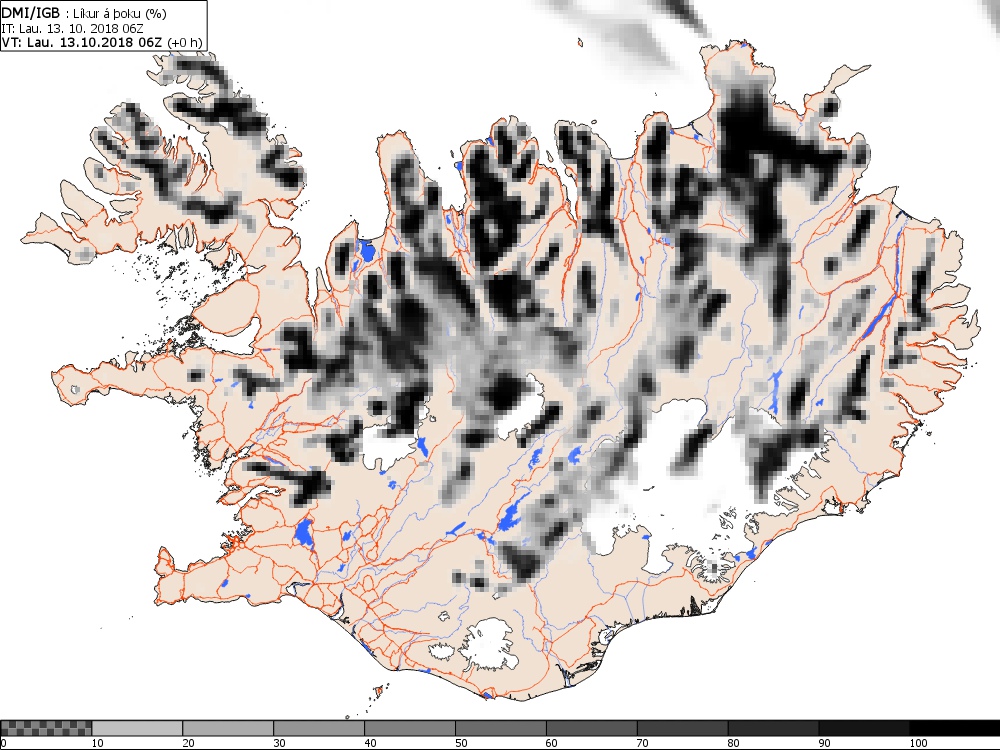The width and height of the screenshot is (1000, 750).
Task: Click the 80–90 percent legend swatch
Action: coord(774,728)
